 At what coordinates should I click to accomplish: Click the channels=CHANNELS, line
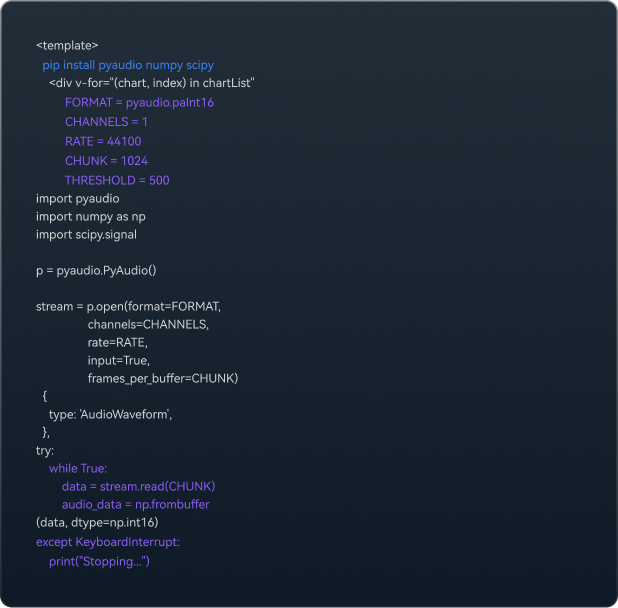tap(148, 324)
